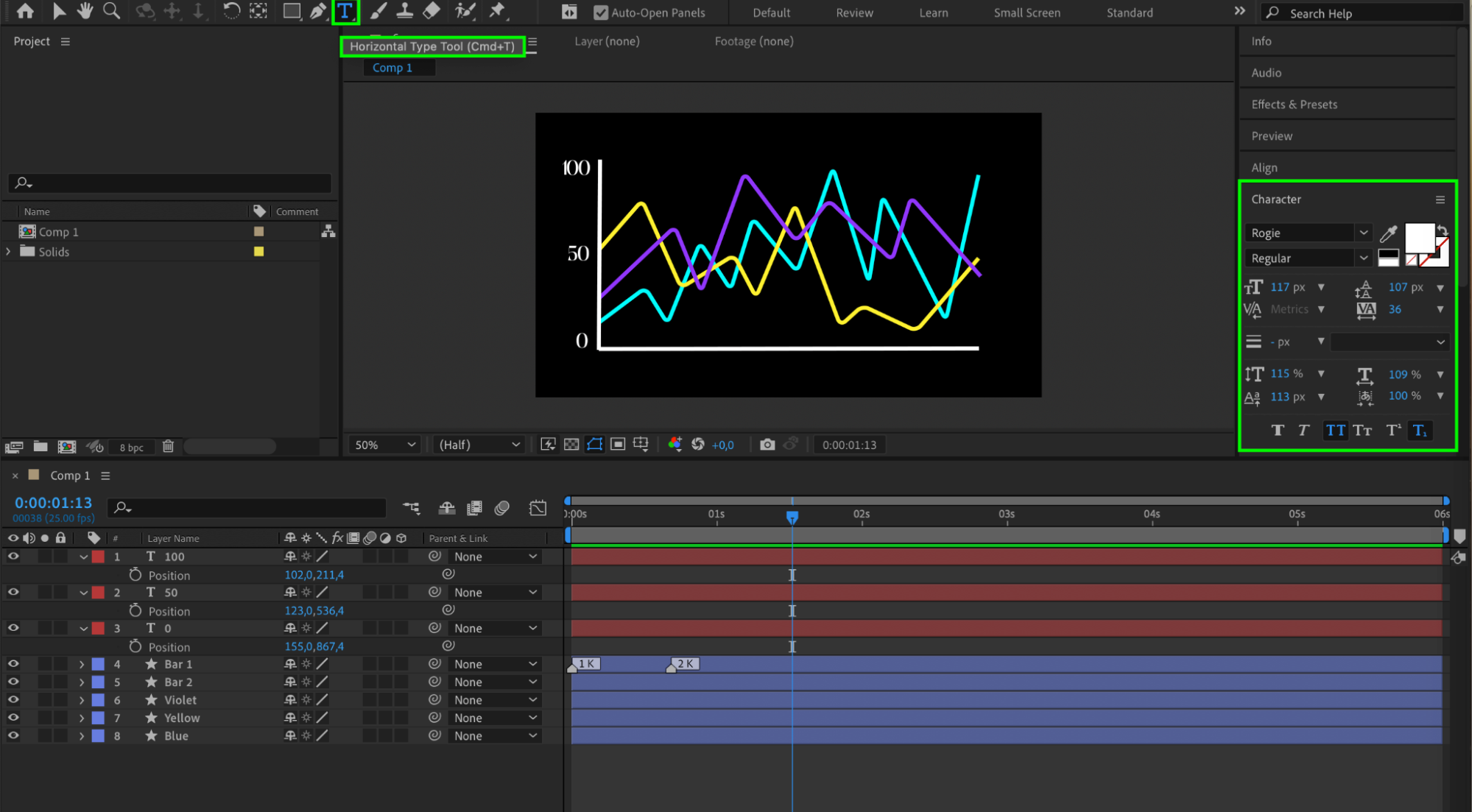Select the Horizontal Type tool
The image size is (1472, 812).
[x=345, y=12]
